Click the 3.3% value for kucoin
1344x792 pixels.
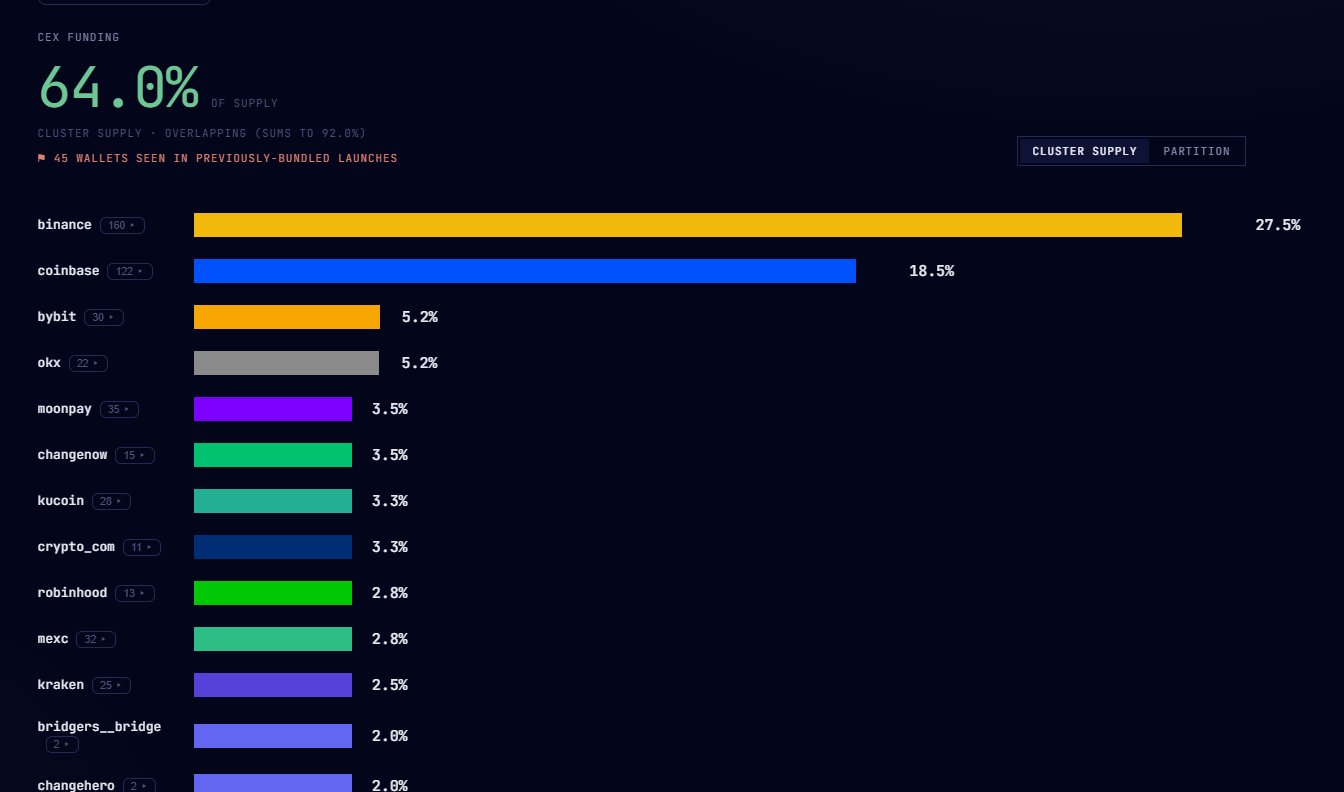point(390,501)
